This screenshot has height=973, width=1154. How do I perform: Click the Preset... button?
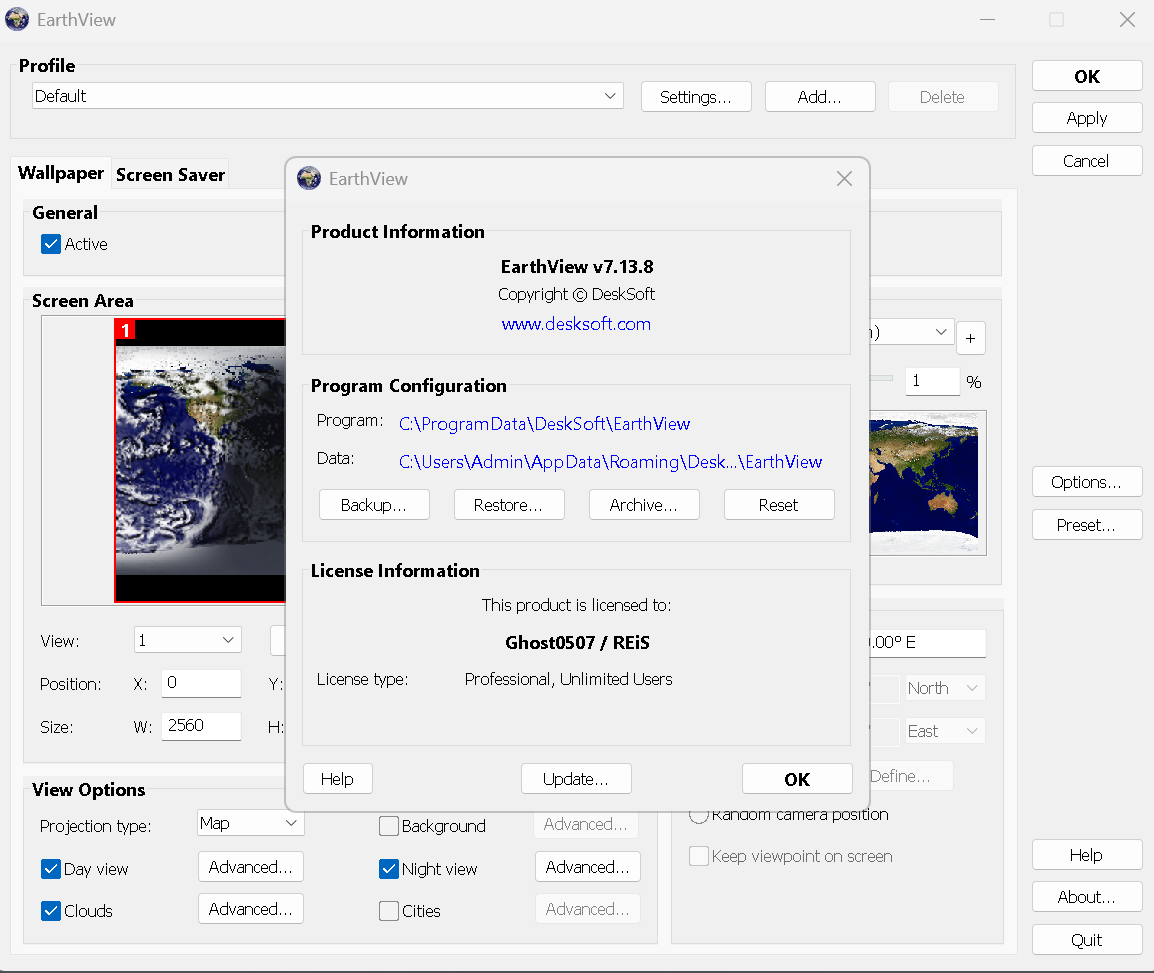pos(1087,525)
